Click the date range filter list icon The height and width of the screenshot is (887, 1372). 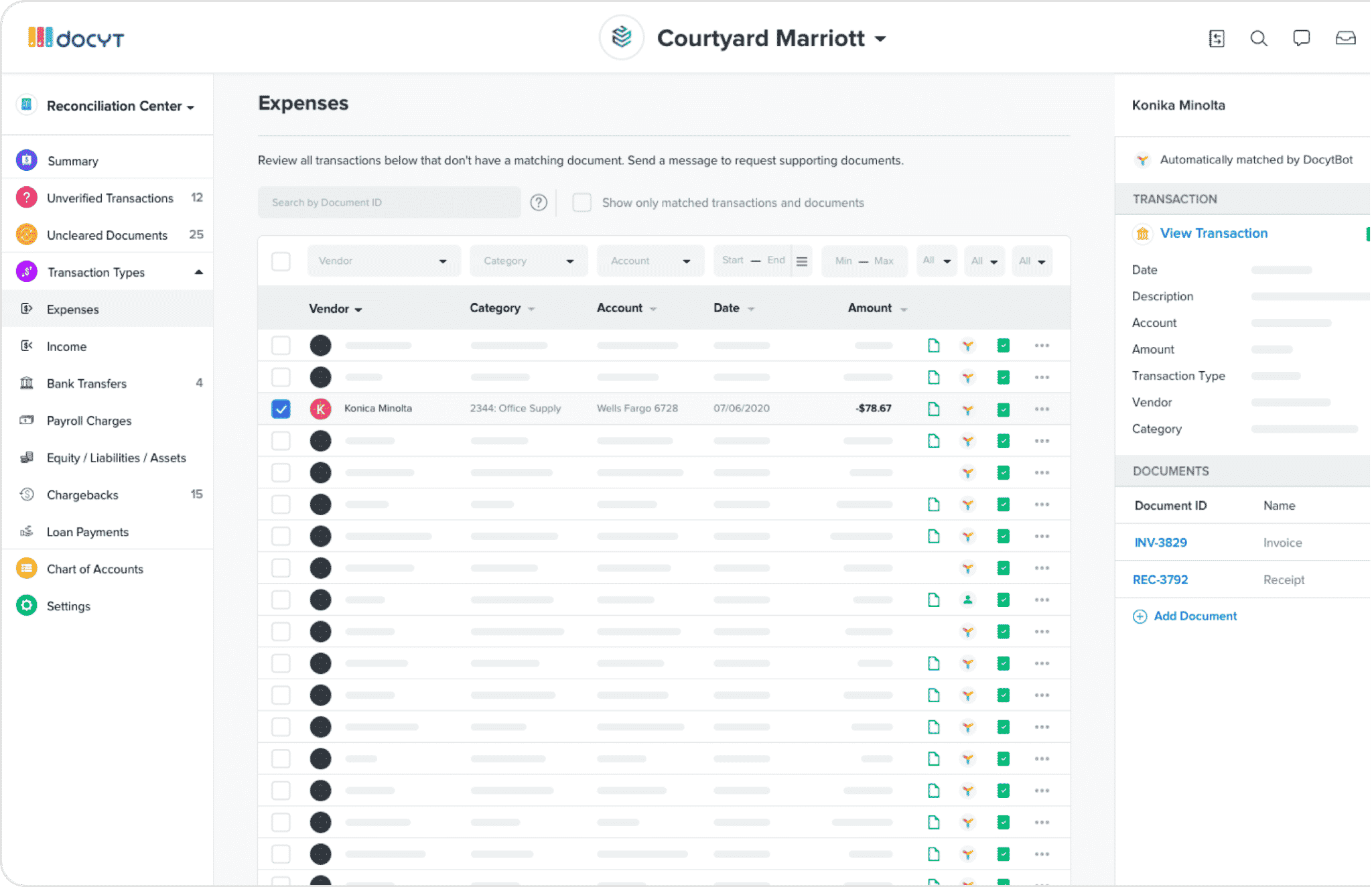tap(802, 261)
